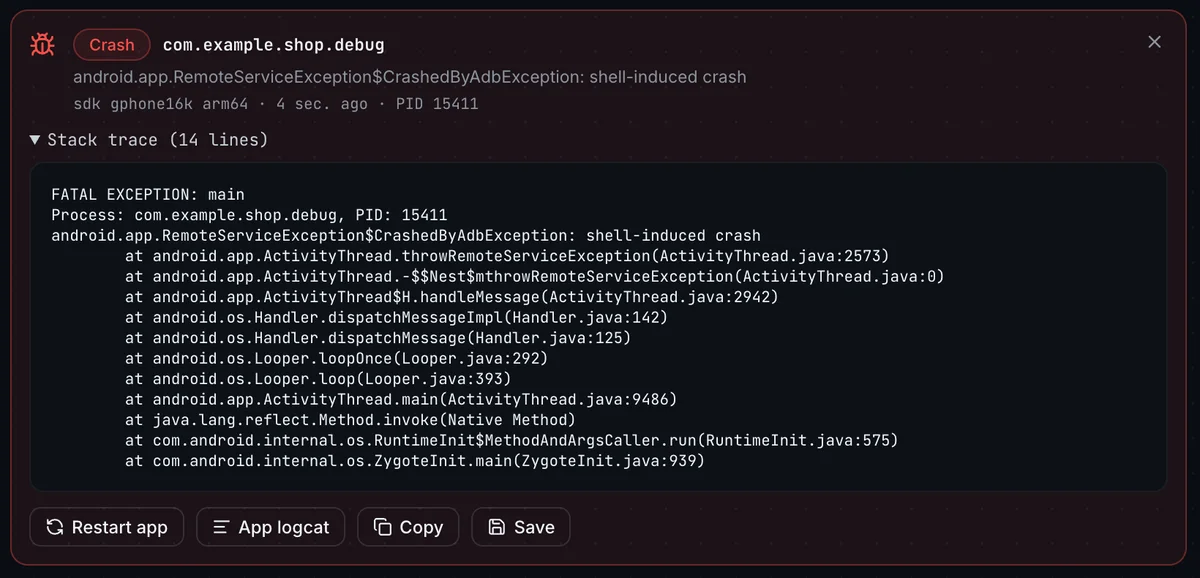The height and width of the screenshot is (578, 1200).
Task: Click the ActivityThread$H.handleMessage stack frame
Action: [x=452, y=298]
